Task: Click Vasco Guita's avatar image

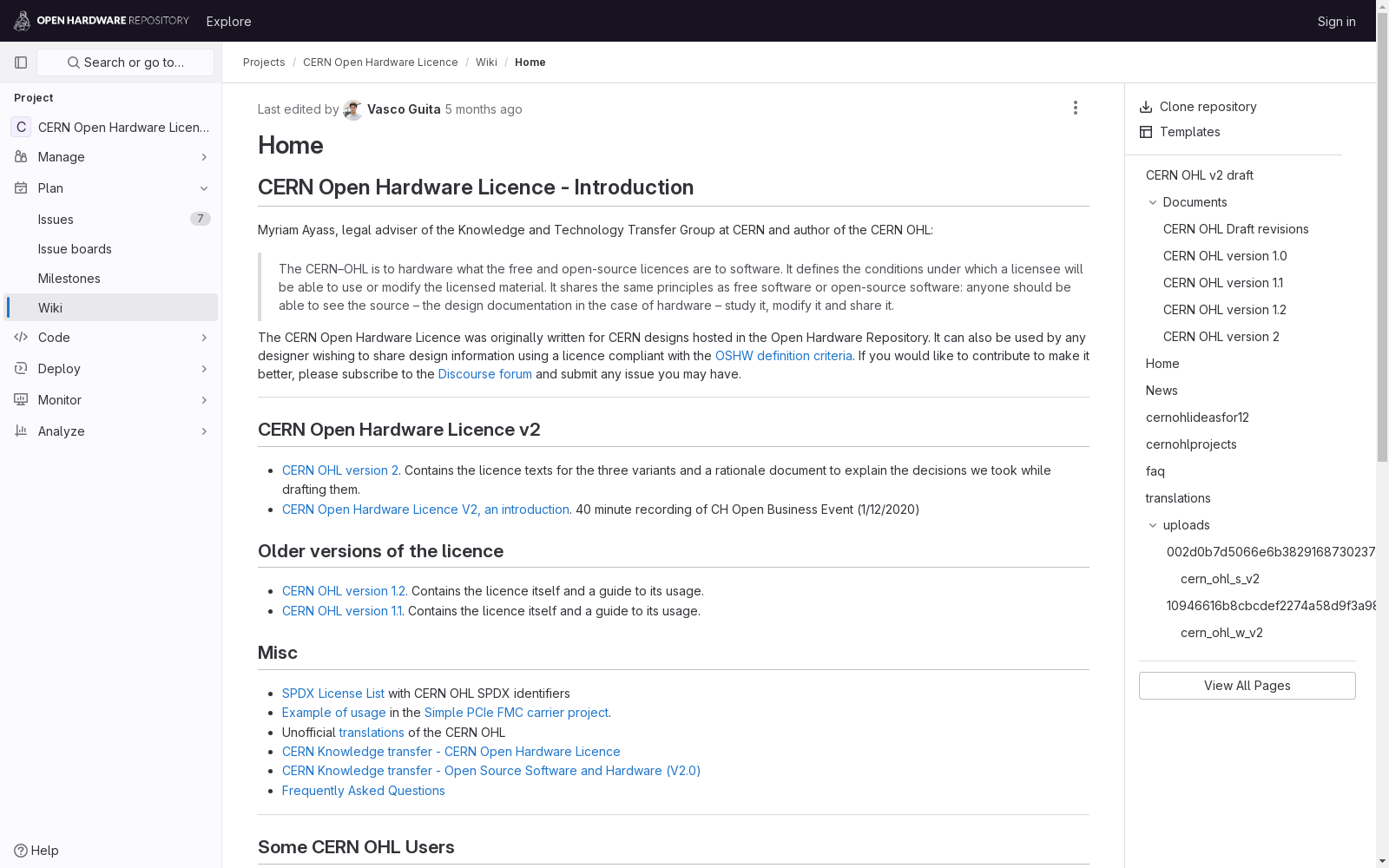Action: [x=352, y=109]
